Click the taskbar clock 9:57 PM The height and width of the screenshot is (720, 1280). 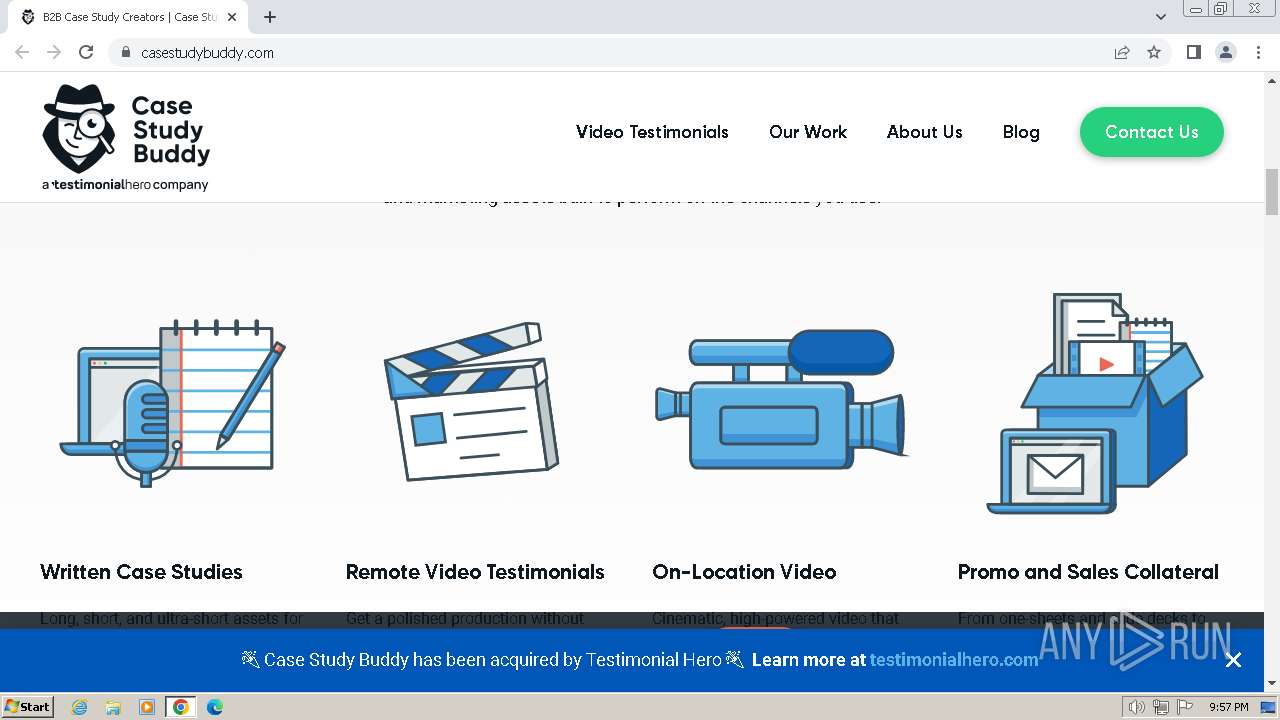[x=1229, y=707]
